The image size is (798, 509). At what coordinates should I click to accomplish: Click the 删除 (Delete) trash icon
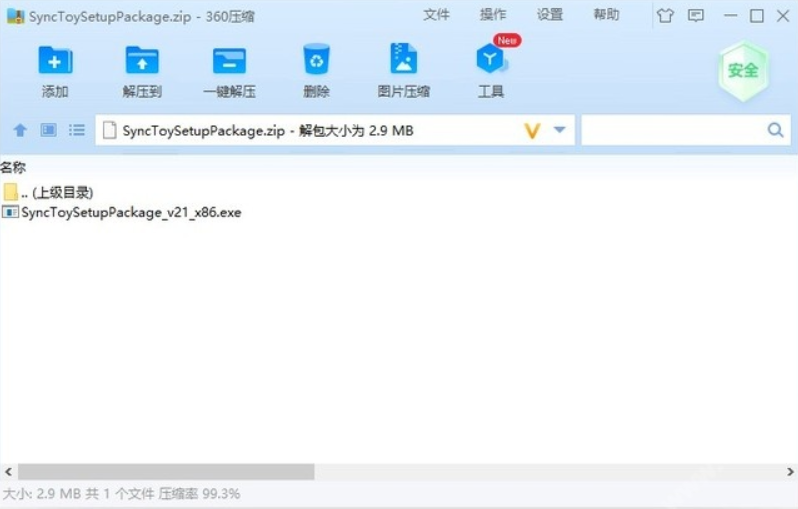click(x=316, y=60)
